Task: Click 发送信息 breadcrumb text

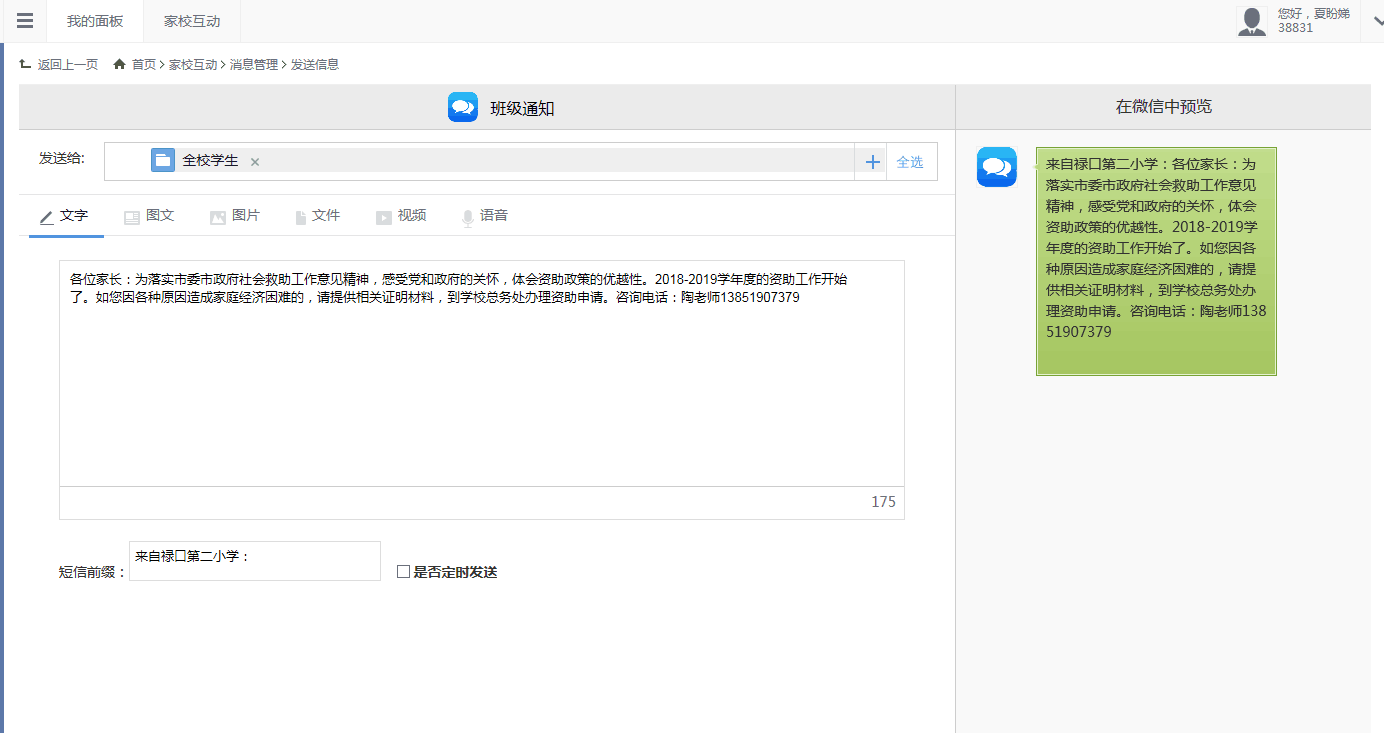Action: coord(315,64)
